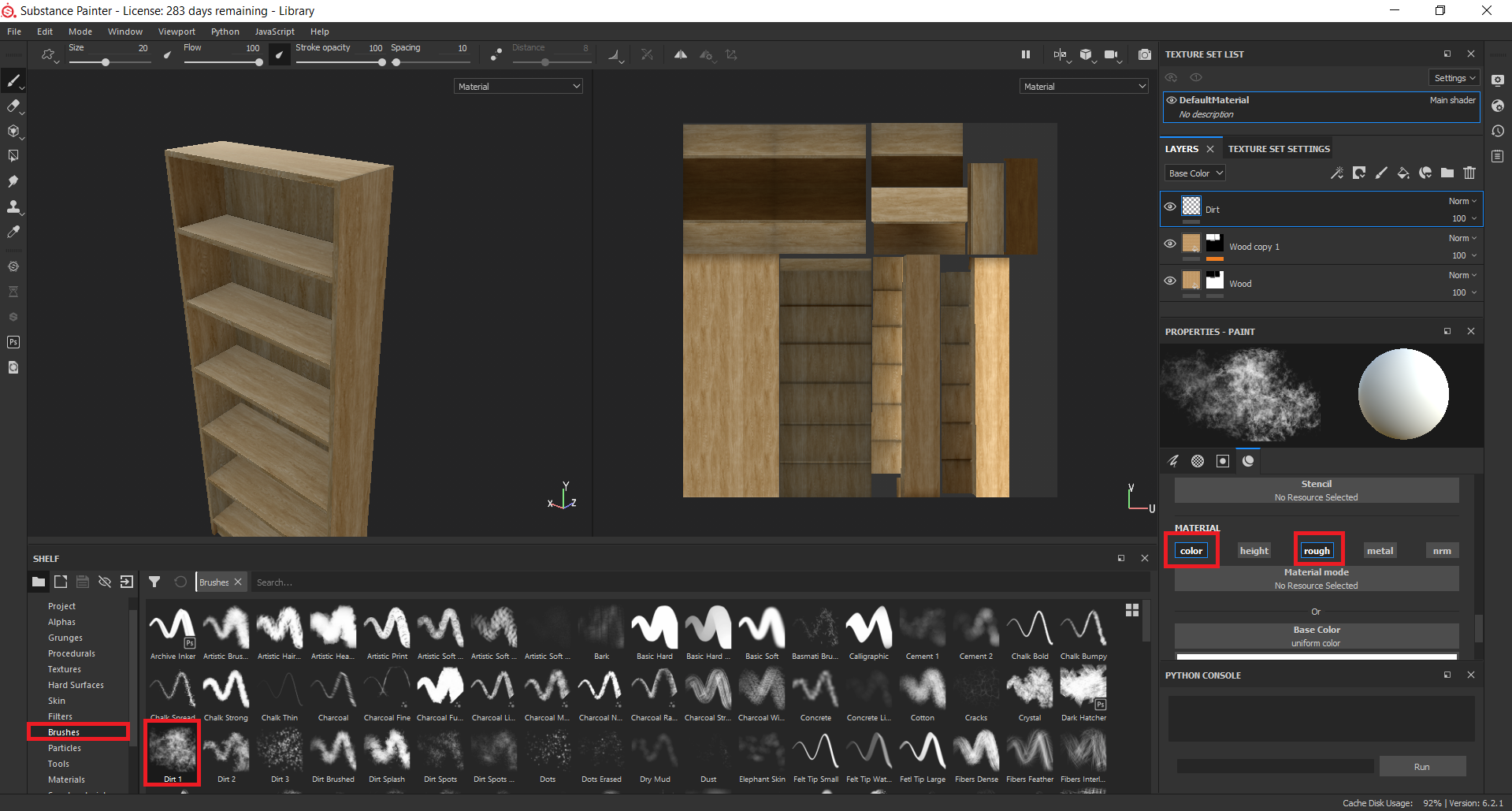Open the File menu

pos(14,32)
